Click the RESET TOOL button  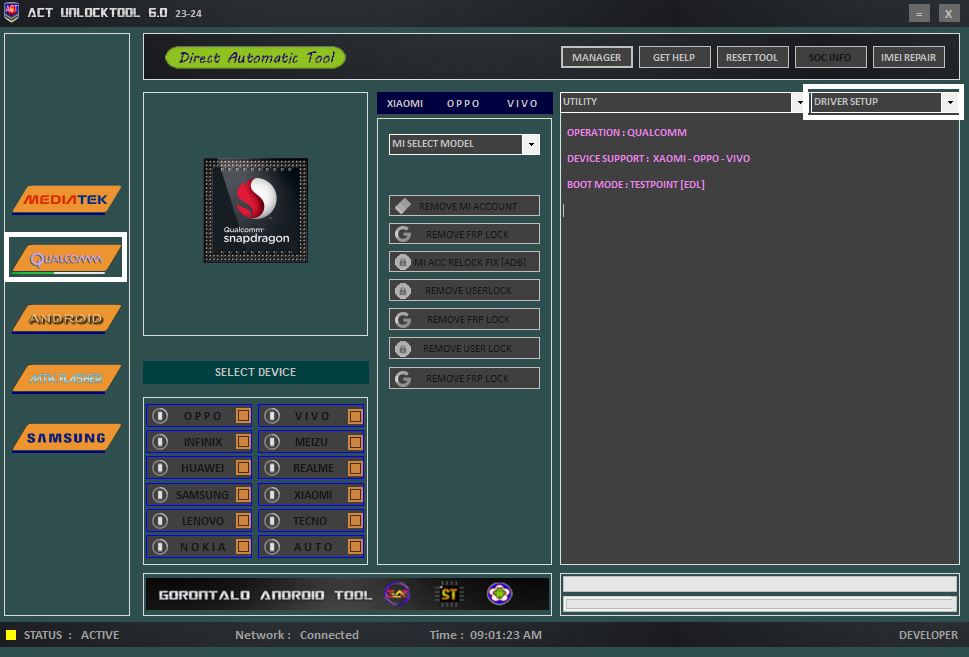752,57
